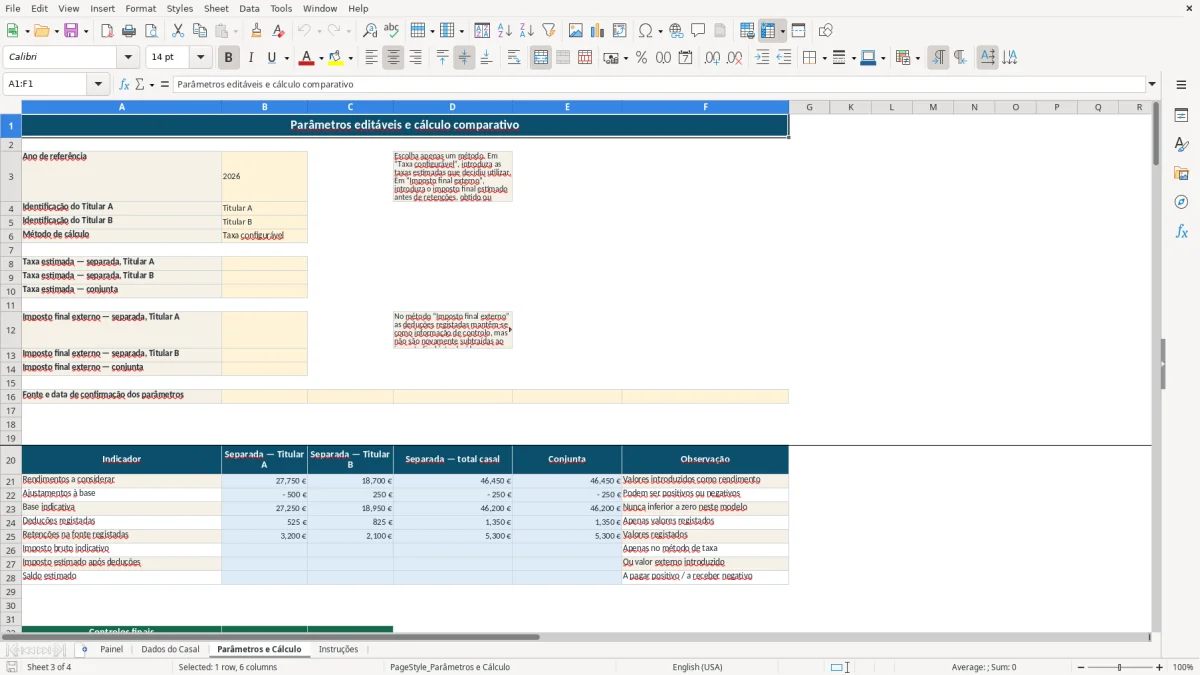Click the formula input line

click(x=659, y=84)
